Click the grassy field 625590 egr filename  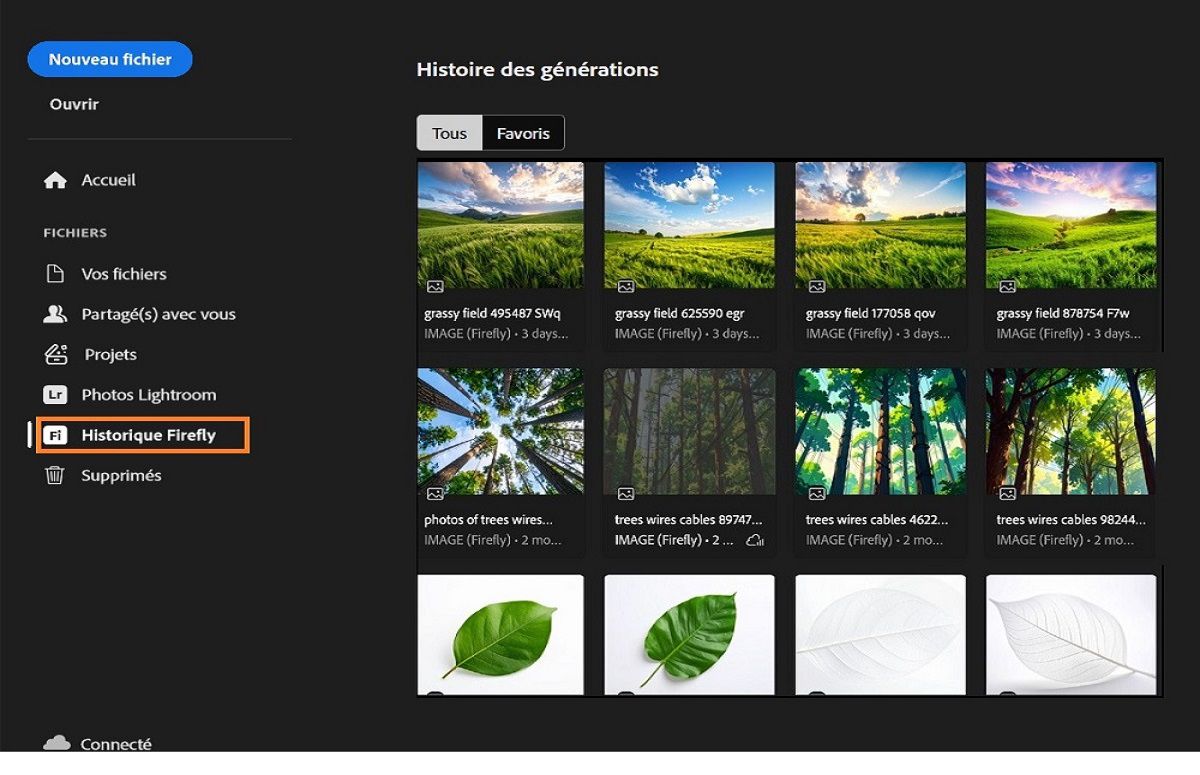coord(680,314)
